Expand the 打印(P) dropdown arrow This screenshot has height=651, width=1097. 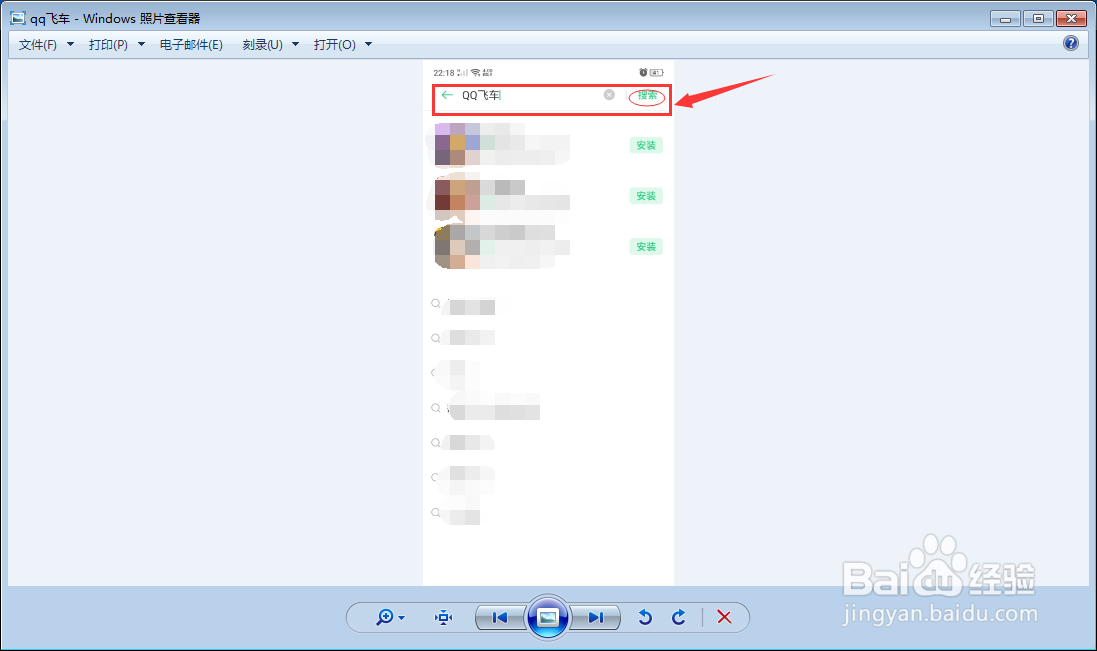point(141,45)
